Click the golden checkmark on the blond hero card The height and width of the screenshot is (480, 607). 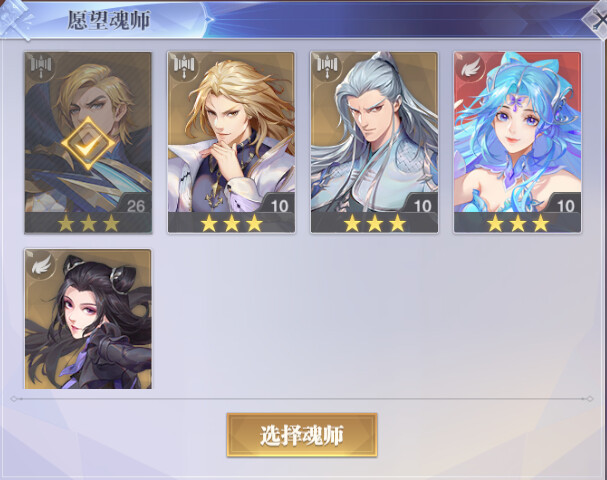pos(88,143)
